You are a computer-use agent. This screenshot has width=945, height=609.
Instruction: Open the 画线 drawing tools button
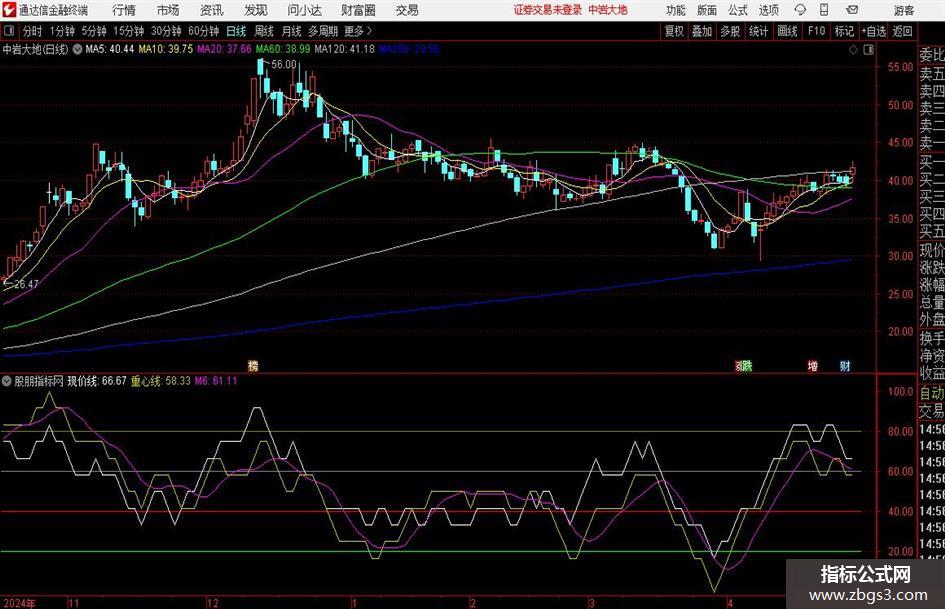(x=787, y=31)
